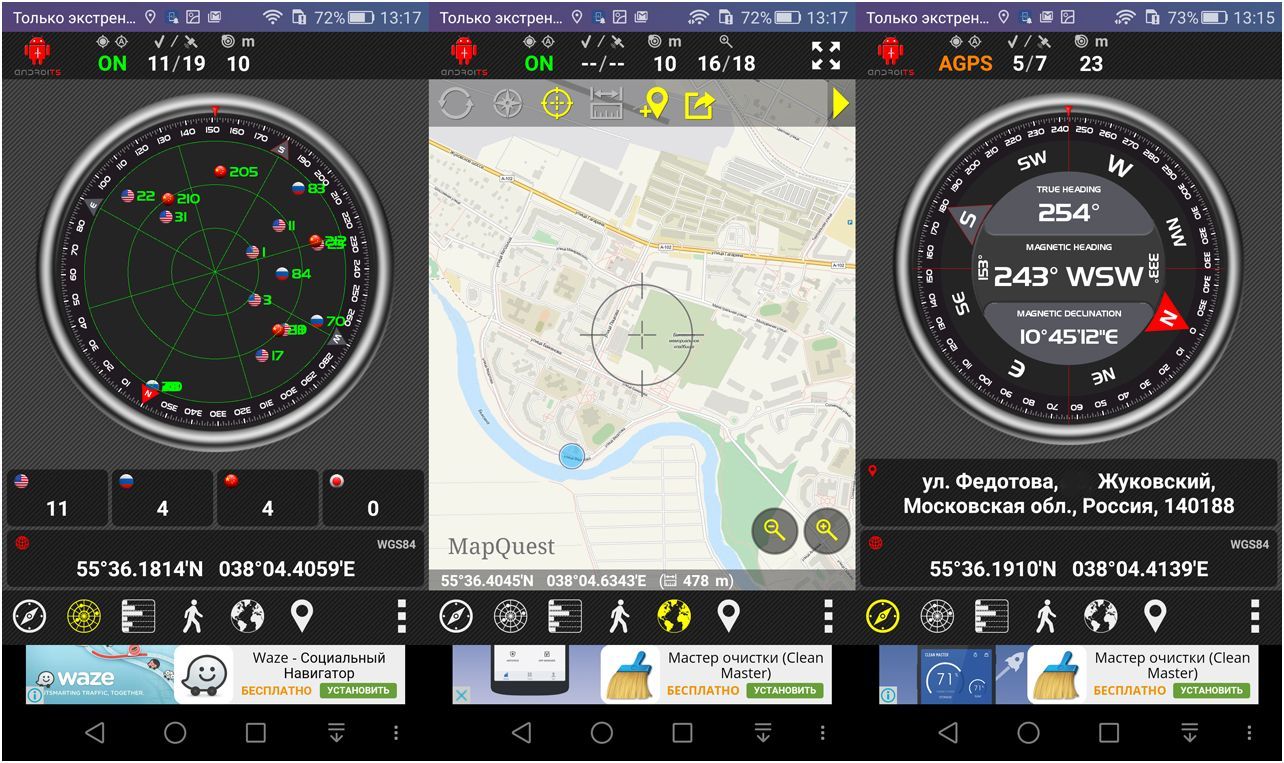1284x763 pixels.
Task: Open three-dot overflow menu on compass screen
Action: (x=1254, y=617)
